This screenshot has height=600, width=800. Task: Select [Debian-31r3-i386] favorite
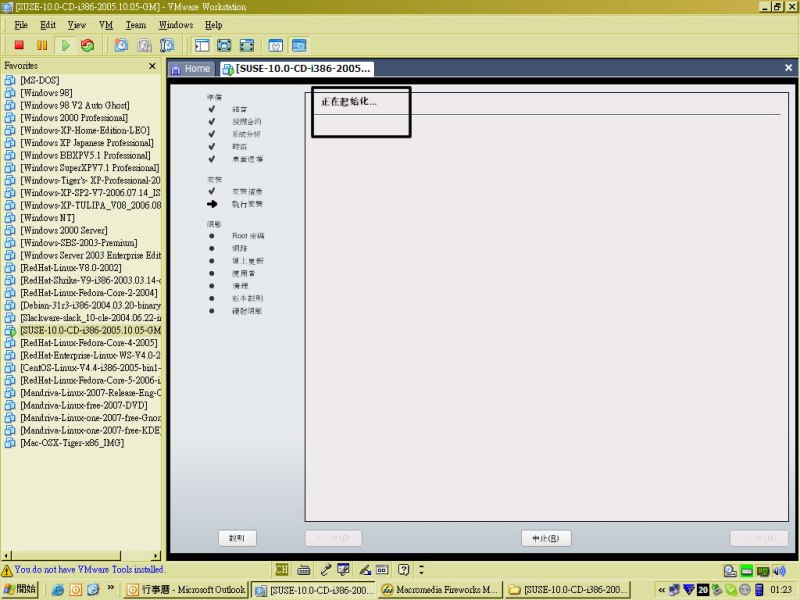[x=90, y=306]
